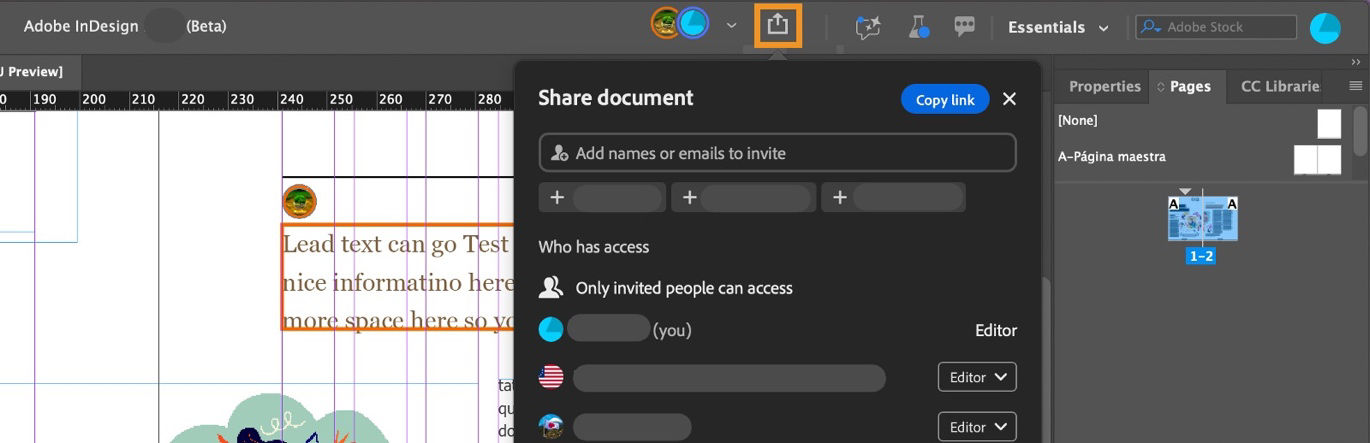Viewport: 1370px width, 443px height.
Task: Open the account profile avatar
Action: [1325, 27]
